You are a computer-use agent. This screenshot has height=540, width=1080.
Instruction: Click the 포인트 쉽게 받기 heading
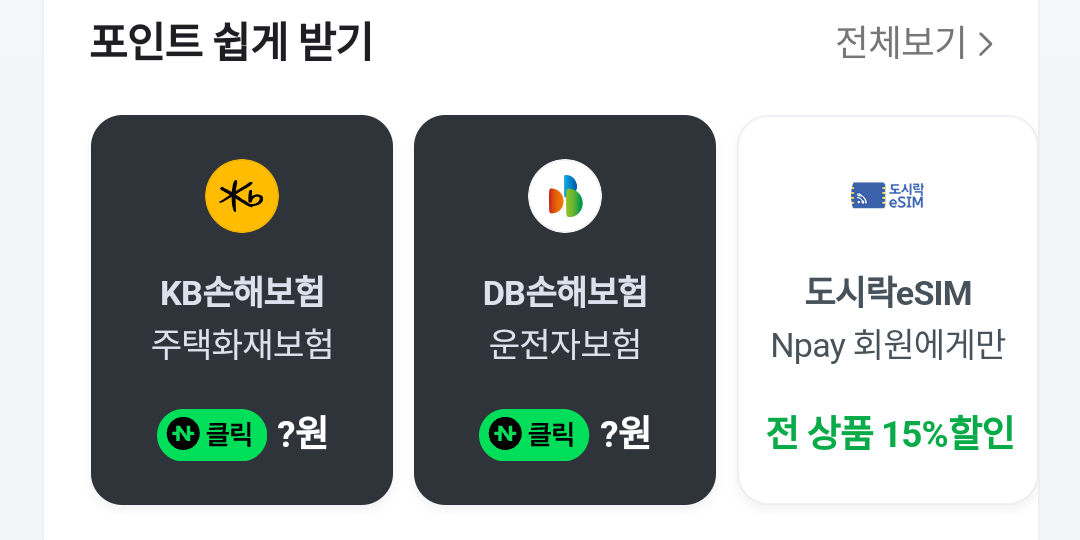(x=231, y=43)
